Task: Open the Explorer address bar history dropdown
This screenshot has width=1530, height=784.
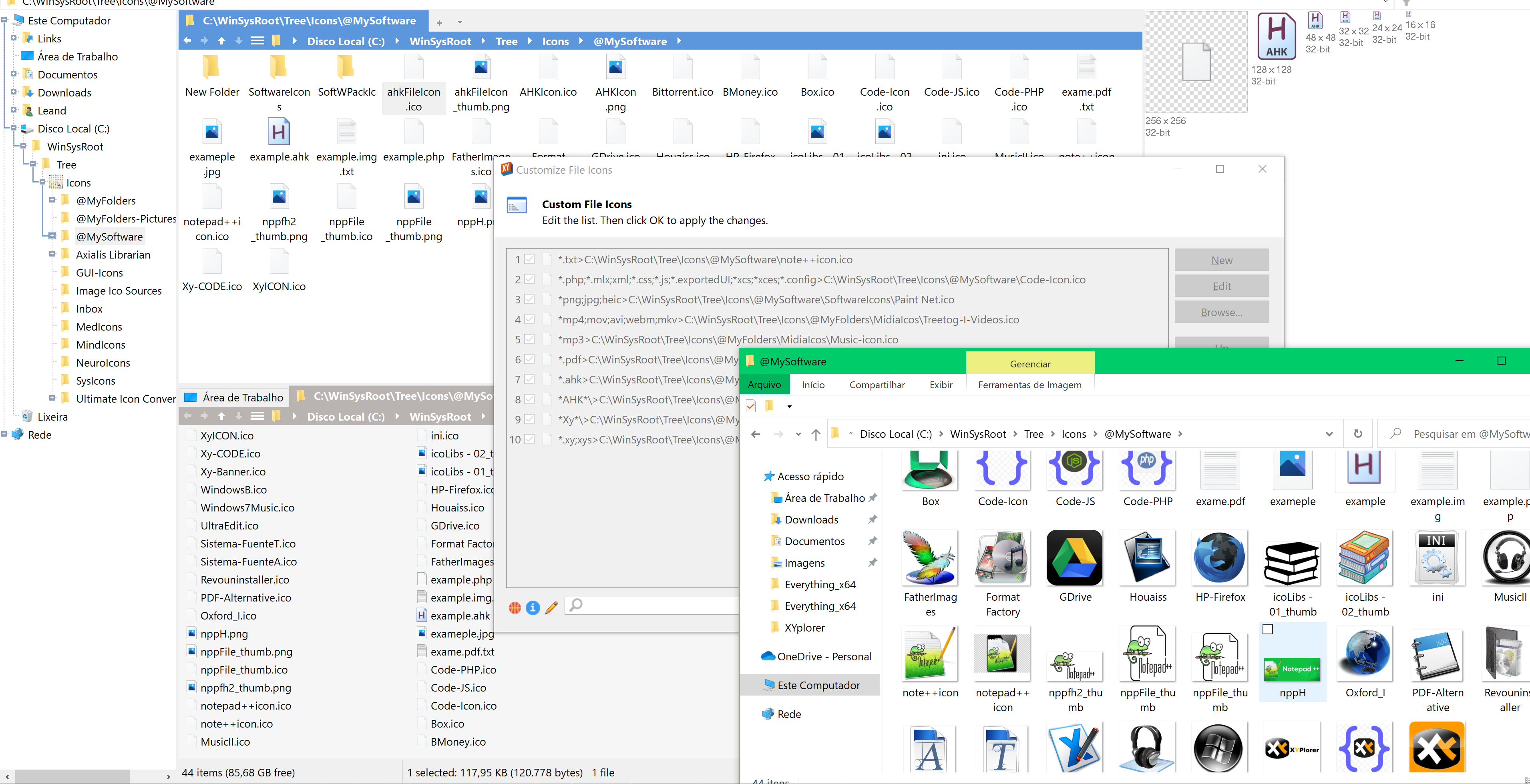Action: (x=1329, y=435)
